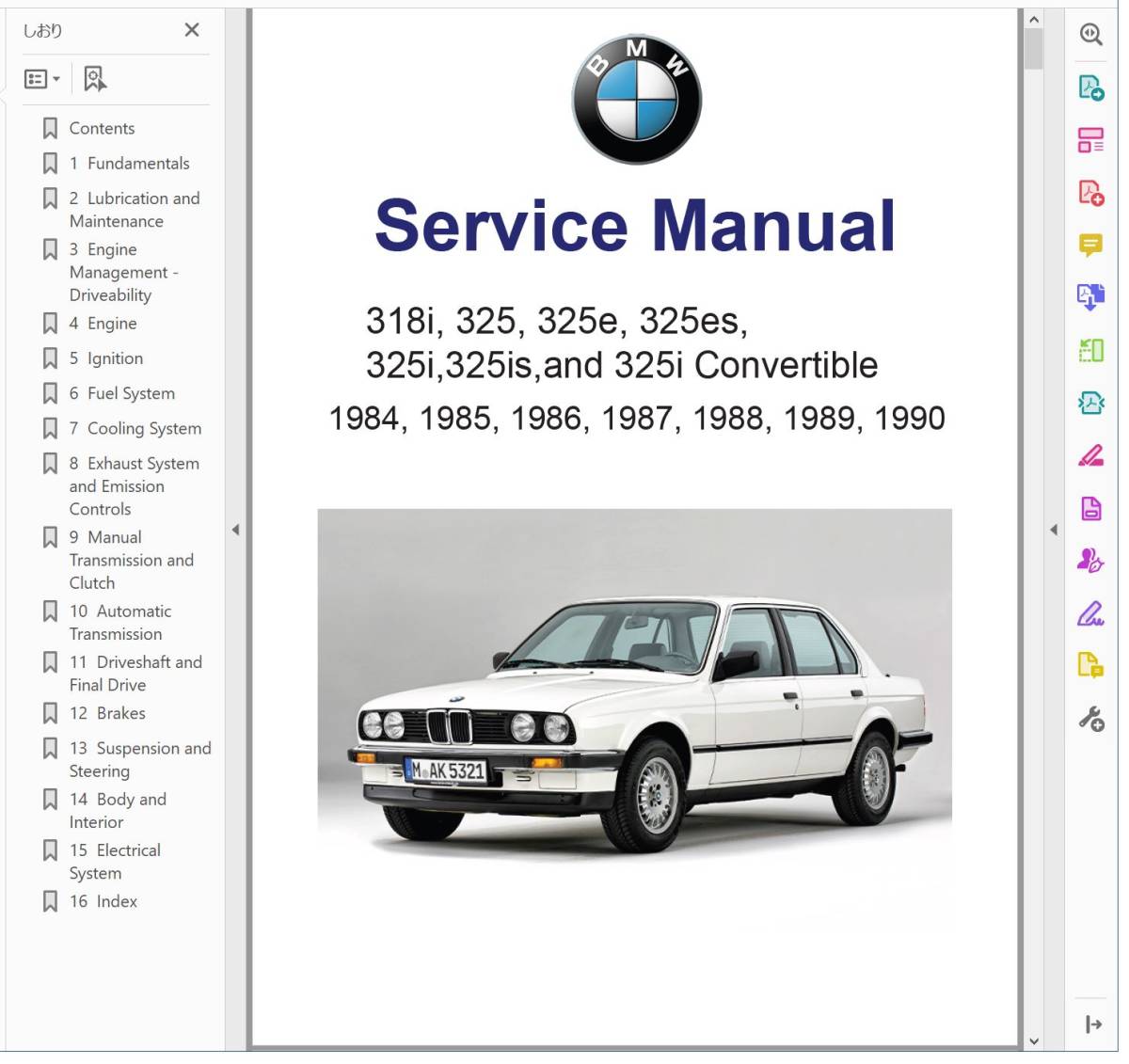Collapse the left navigation pane arrow
The height and width of the screenshot is (1064, 1129).
pyautogui.click(x=235, y=530)
